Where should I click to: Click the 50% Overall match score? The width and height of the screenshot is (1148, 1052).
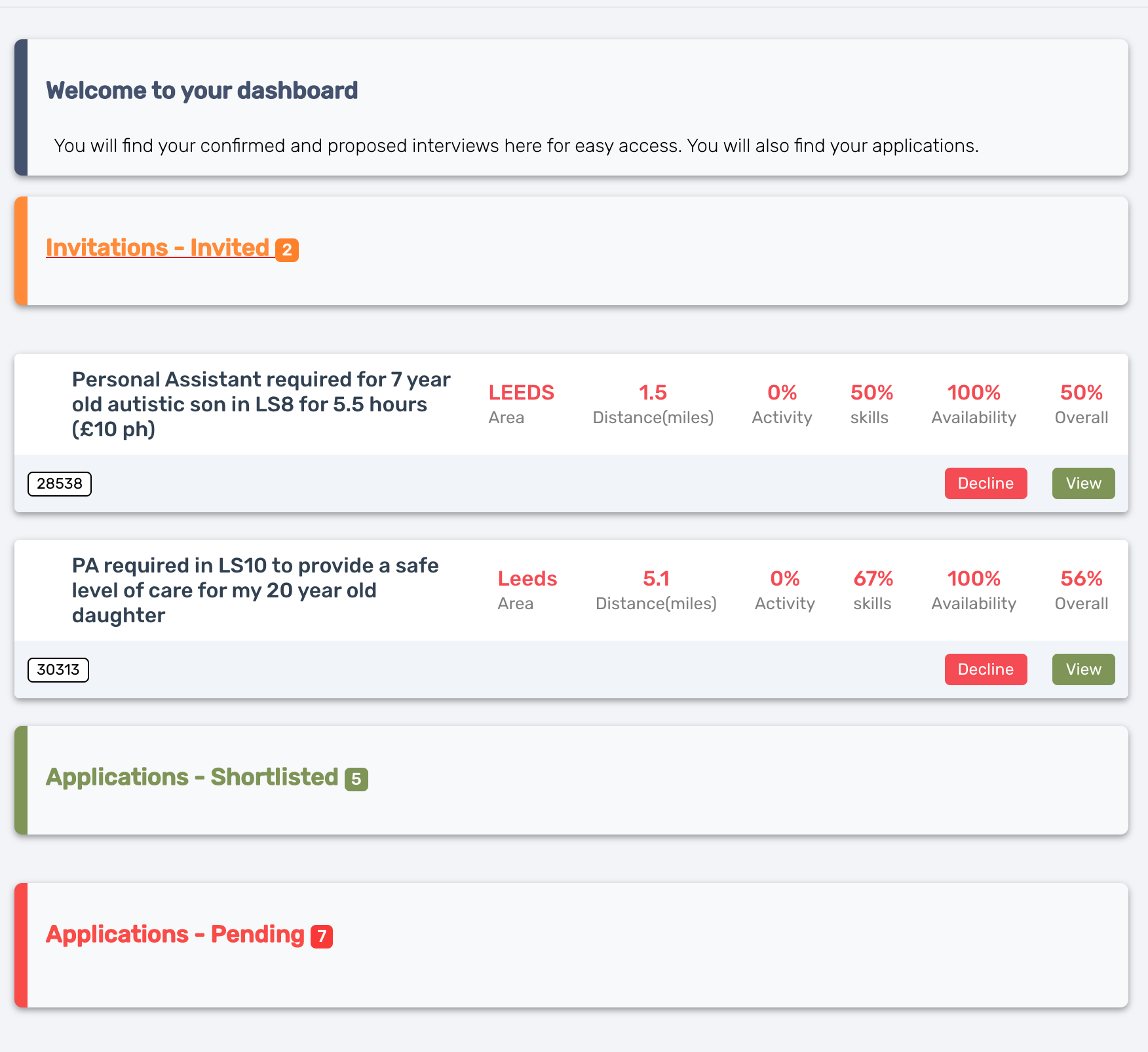tap(1081, 393)
